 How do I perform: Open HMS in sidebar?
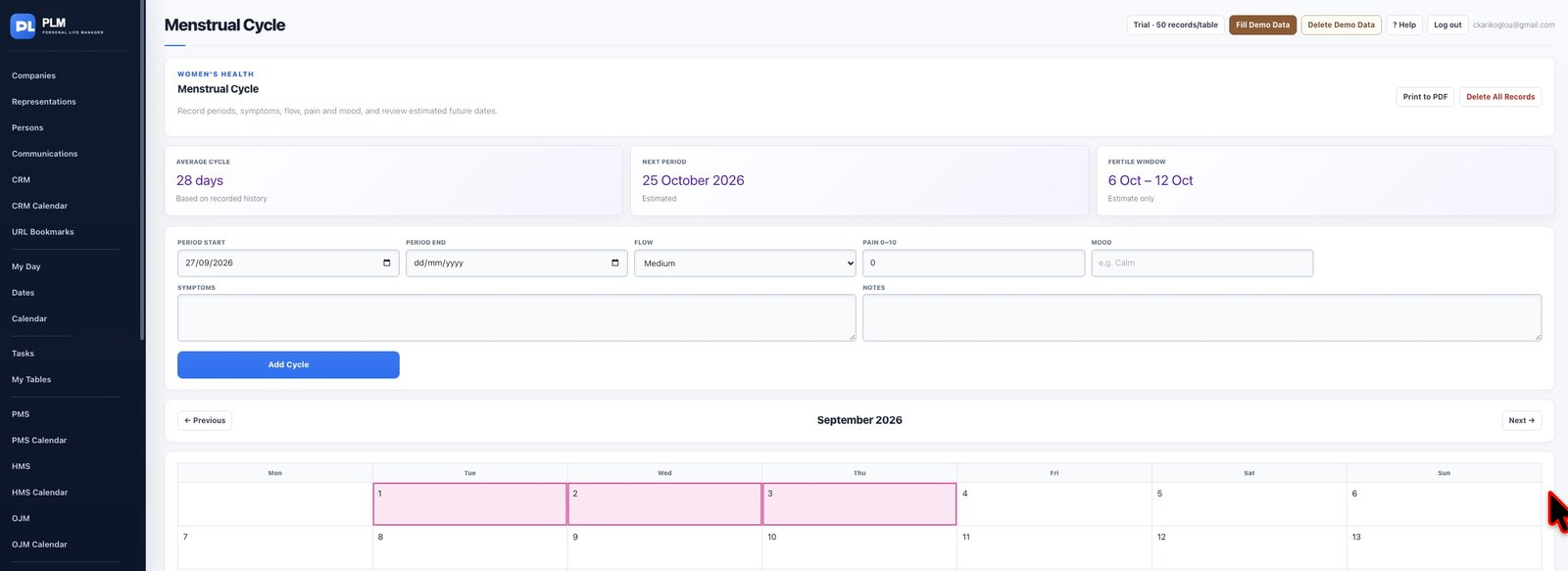(x=21, y=466)
